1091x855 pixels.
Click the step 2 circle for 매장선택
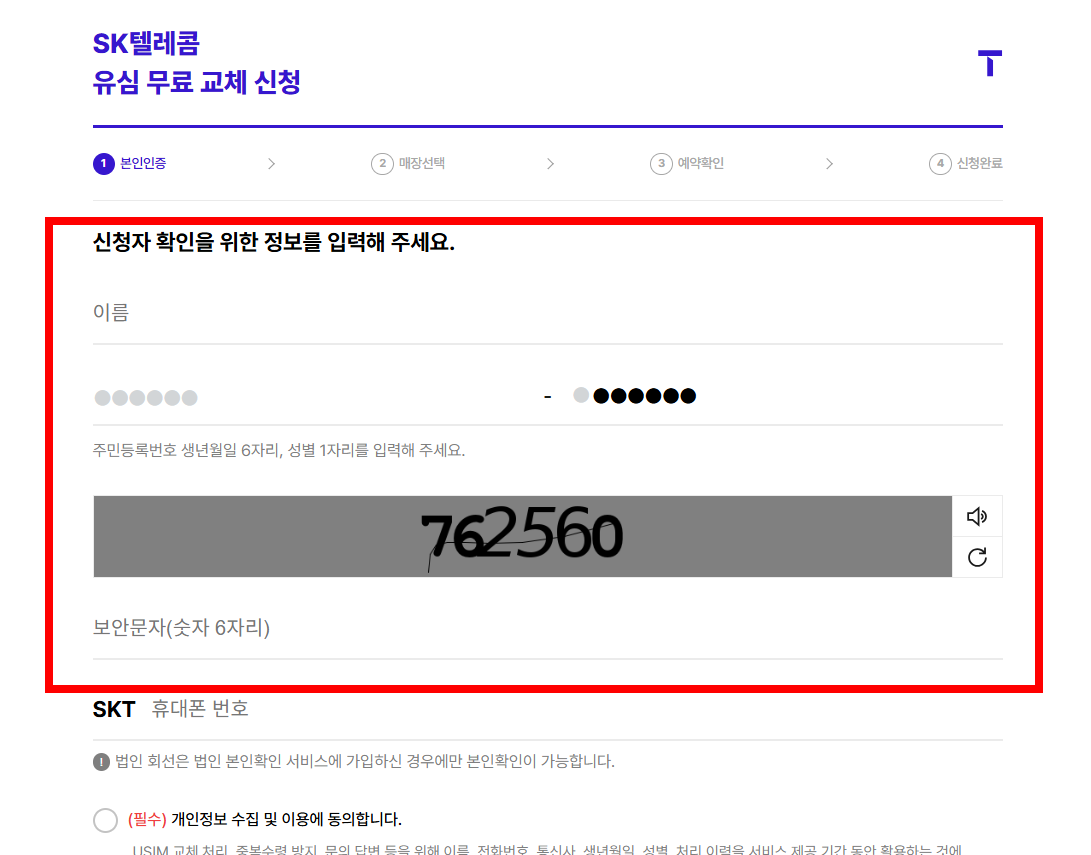coord(382,163)
